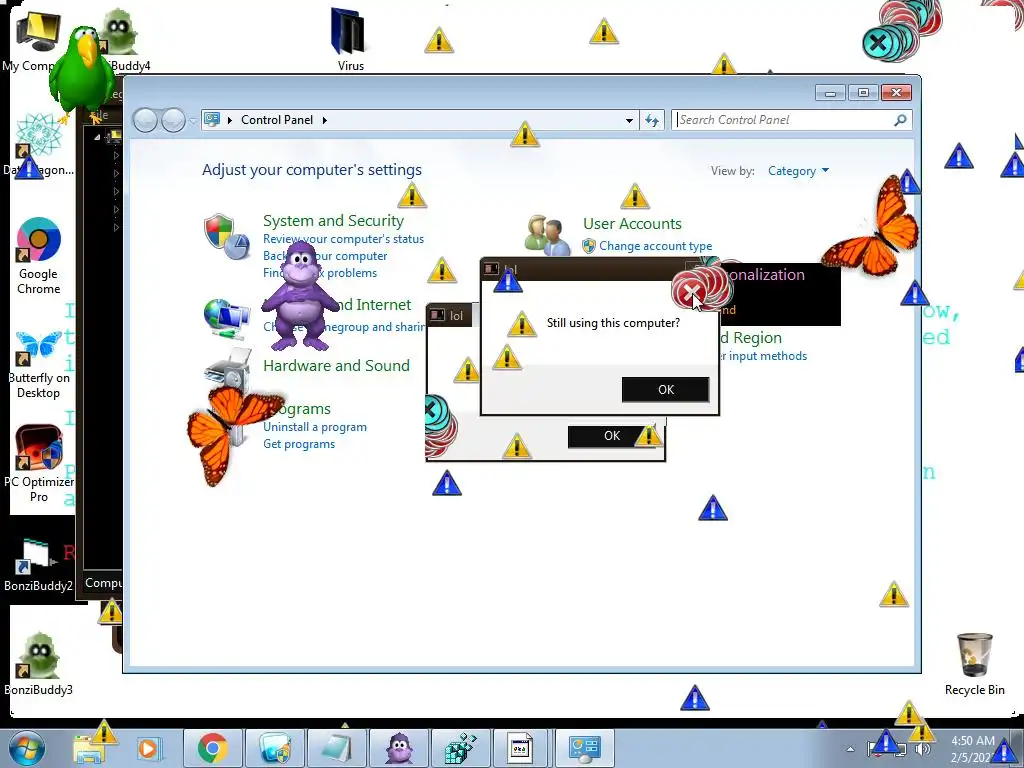This screenshot has height=768, width=1024.
Task: Show hidden tray icons arrow
Action: [850, 749]
